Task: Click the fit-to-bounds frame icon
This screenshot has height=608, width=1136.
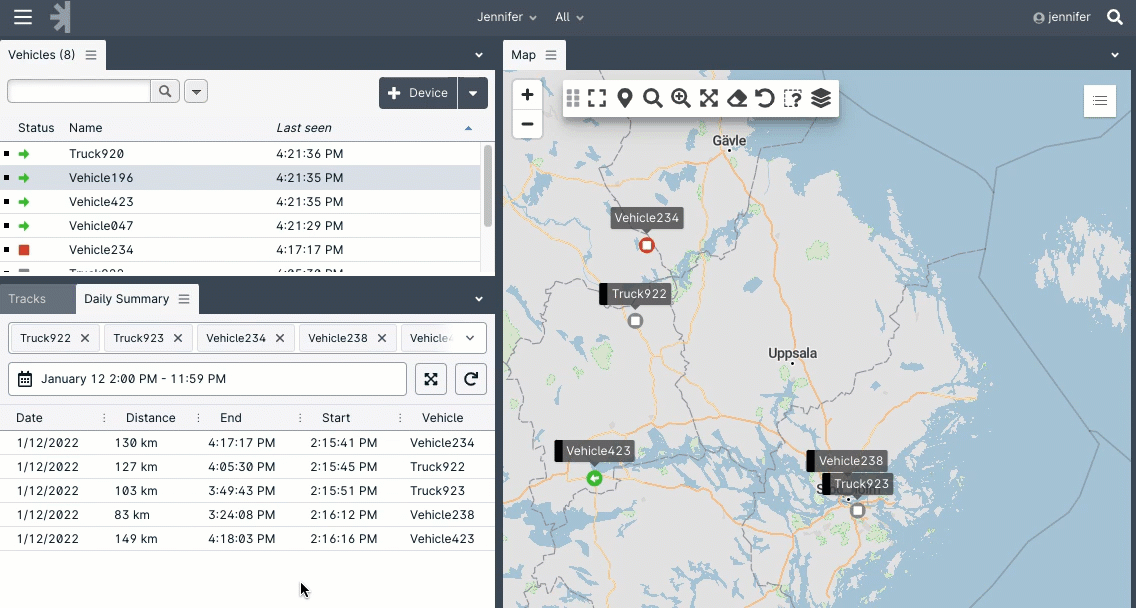Action: pos(597,98)
